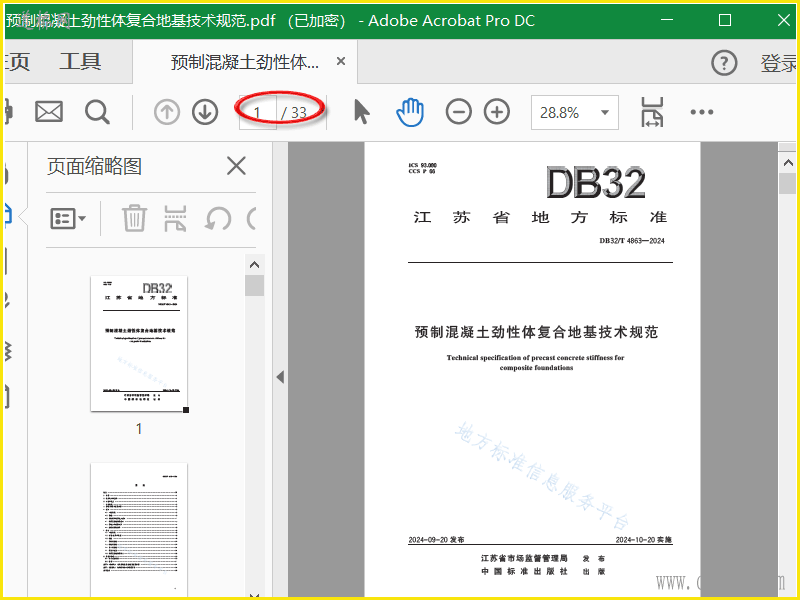Open the help question mark icon

point(724,63)
